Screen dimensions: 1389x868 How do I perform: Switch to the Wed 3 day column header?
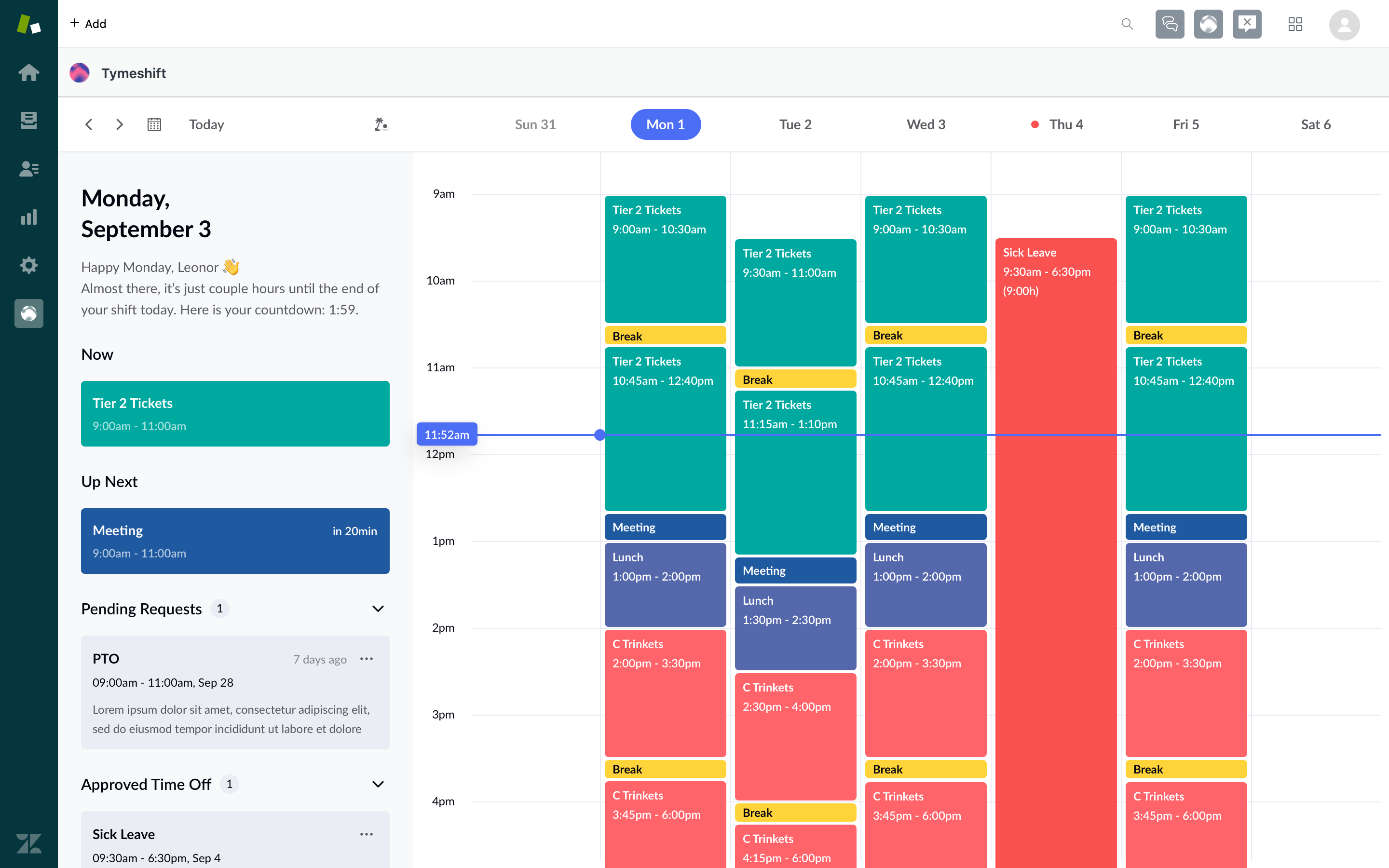pos(926,124)
